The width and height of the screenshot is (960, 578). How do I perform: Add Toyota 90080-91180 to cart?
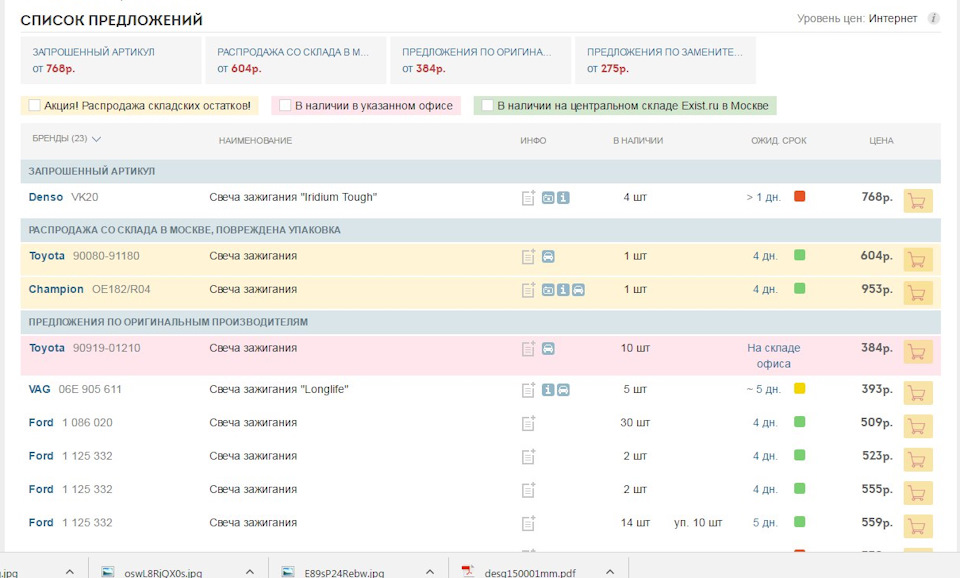click(918, 260)
